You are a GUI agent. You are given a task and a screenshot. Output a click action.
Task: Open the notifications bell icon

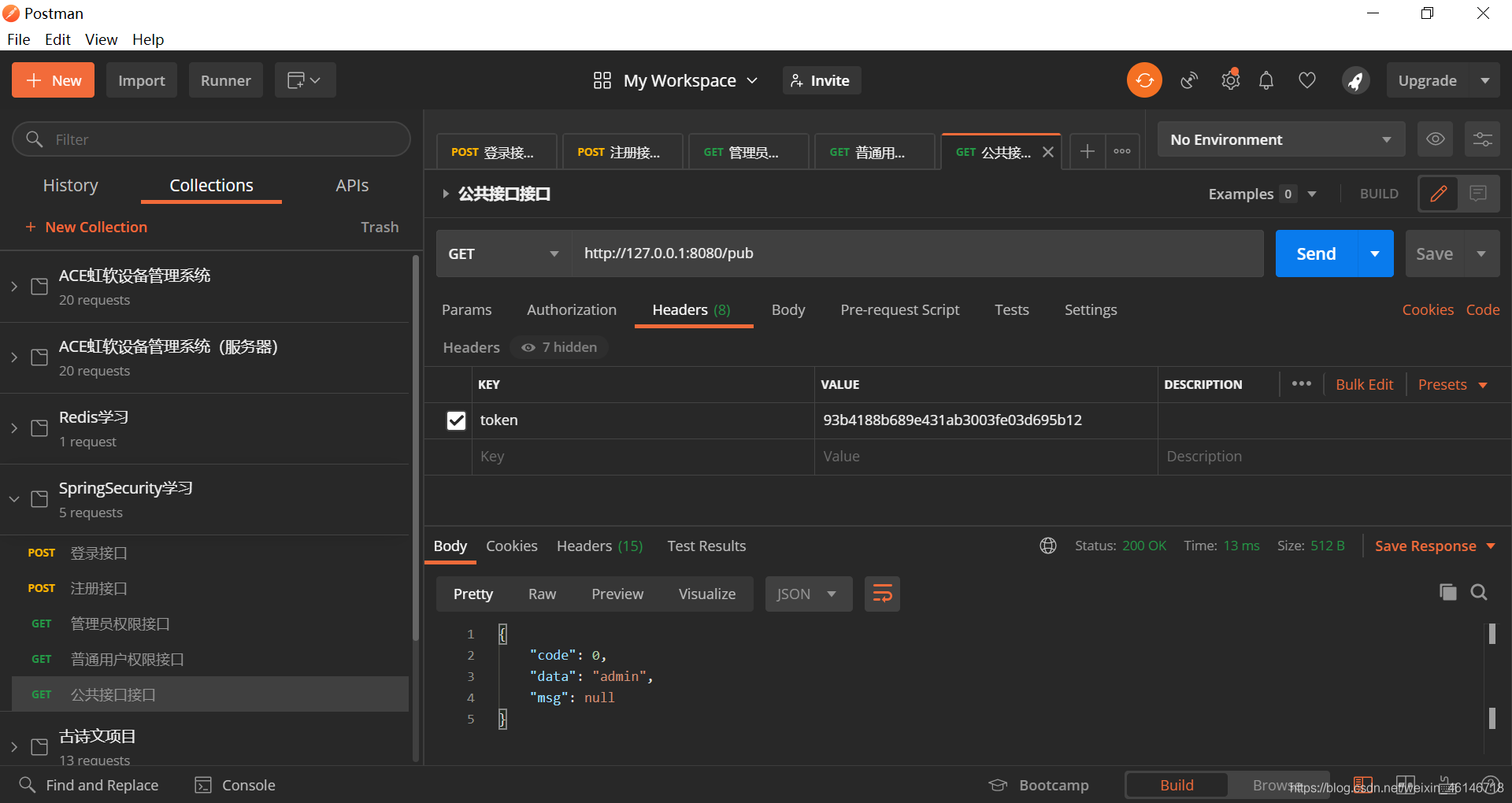pyautogui.click(x=1266, y=80)
